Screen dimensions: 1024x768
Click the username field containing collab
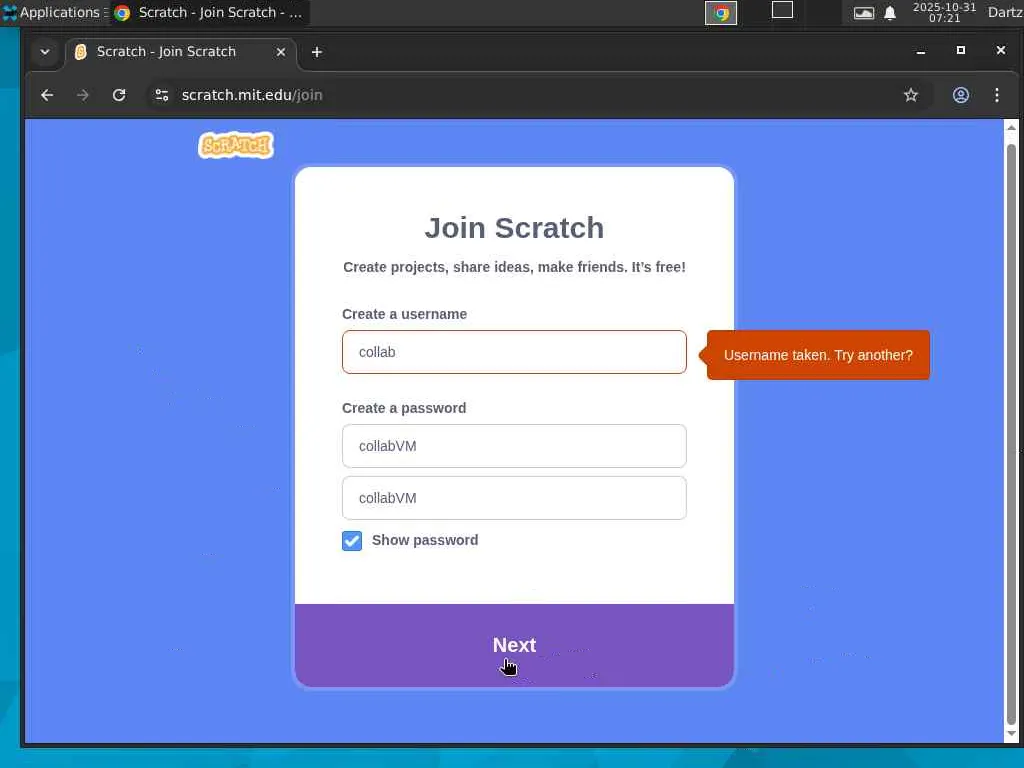tap(514, 352)
